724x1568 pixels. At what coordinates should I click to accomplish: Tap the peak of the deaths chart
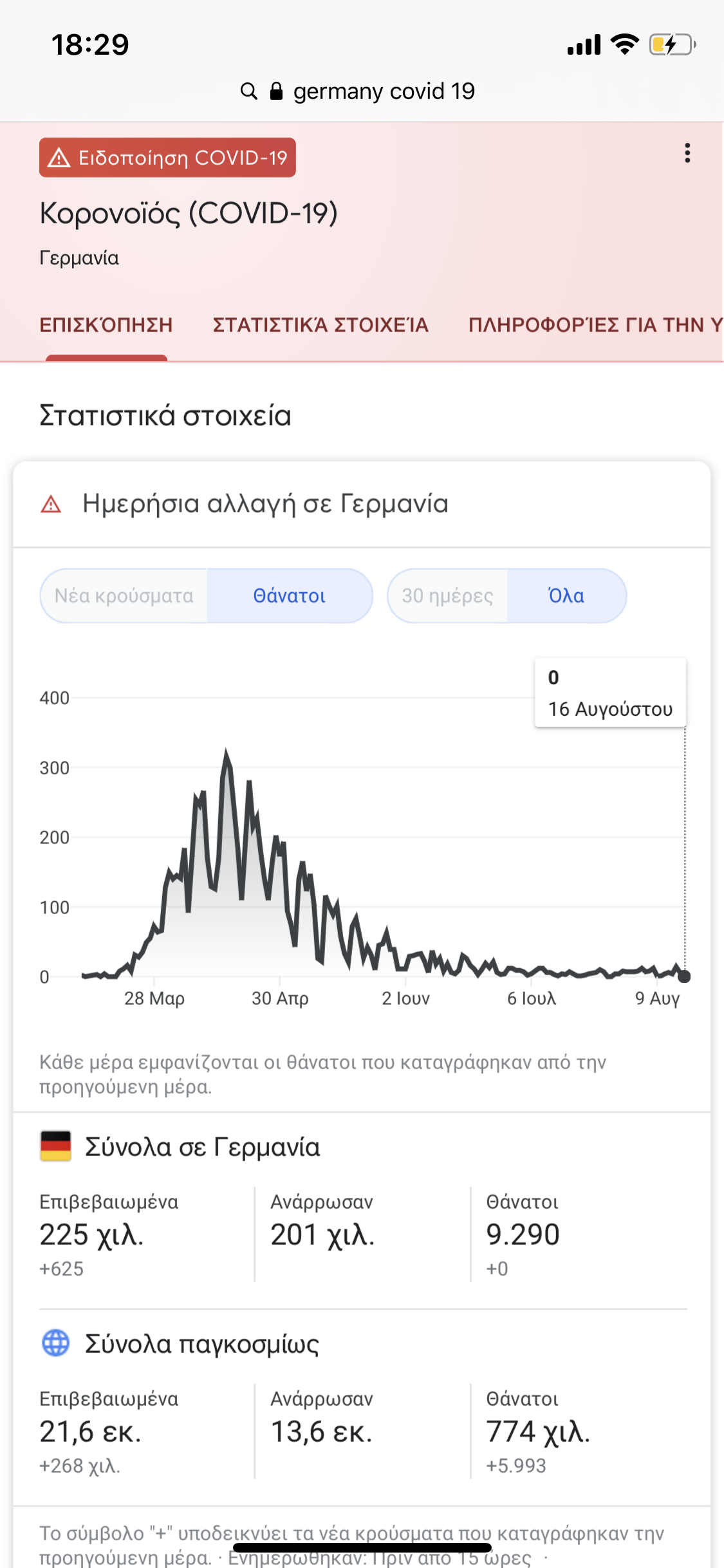click(226, 752)
